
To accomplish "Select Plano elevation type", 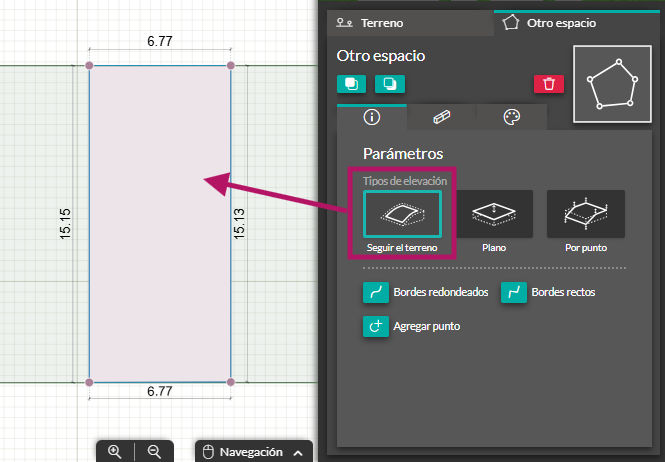I will [494, 214].
